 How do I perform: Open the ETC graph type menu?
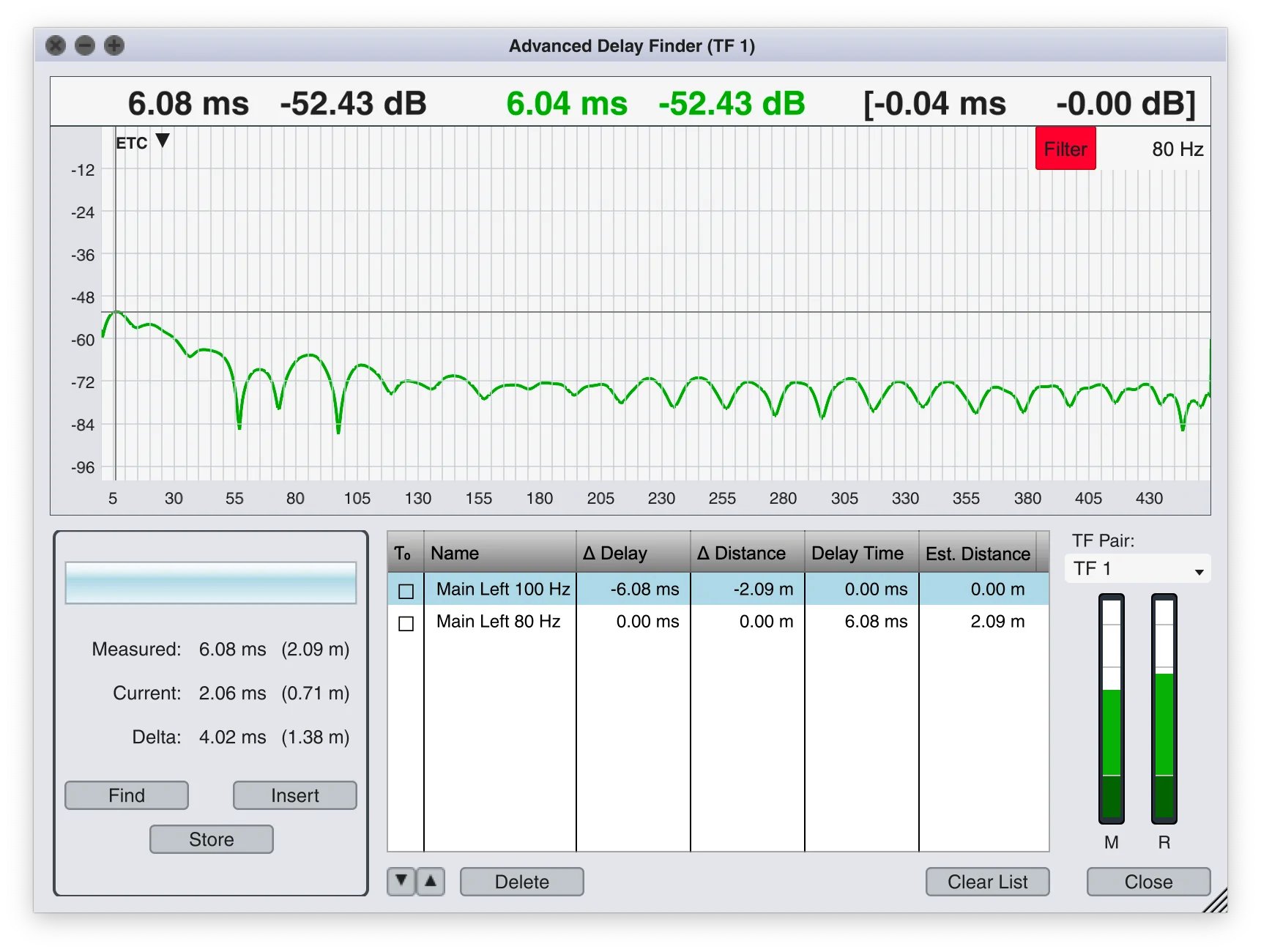[144, 141]
